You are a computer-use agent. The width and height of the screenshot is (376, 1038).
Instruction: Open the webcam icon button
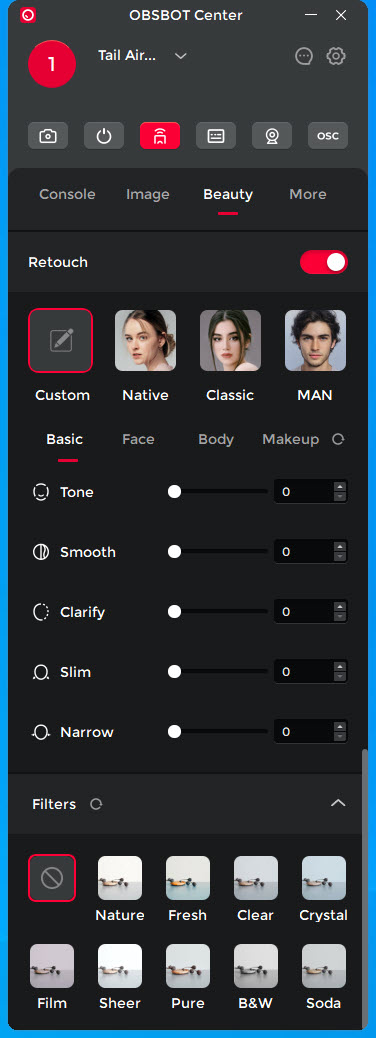click(272, 136)
